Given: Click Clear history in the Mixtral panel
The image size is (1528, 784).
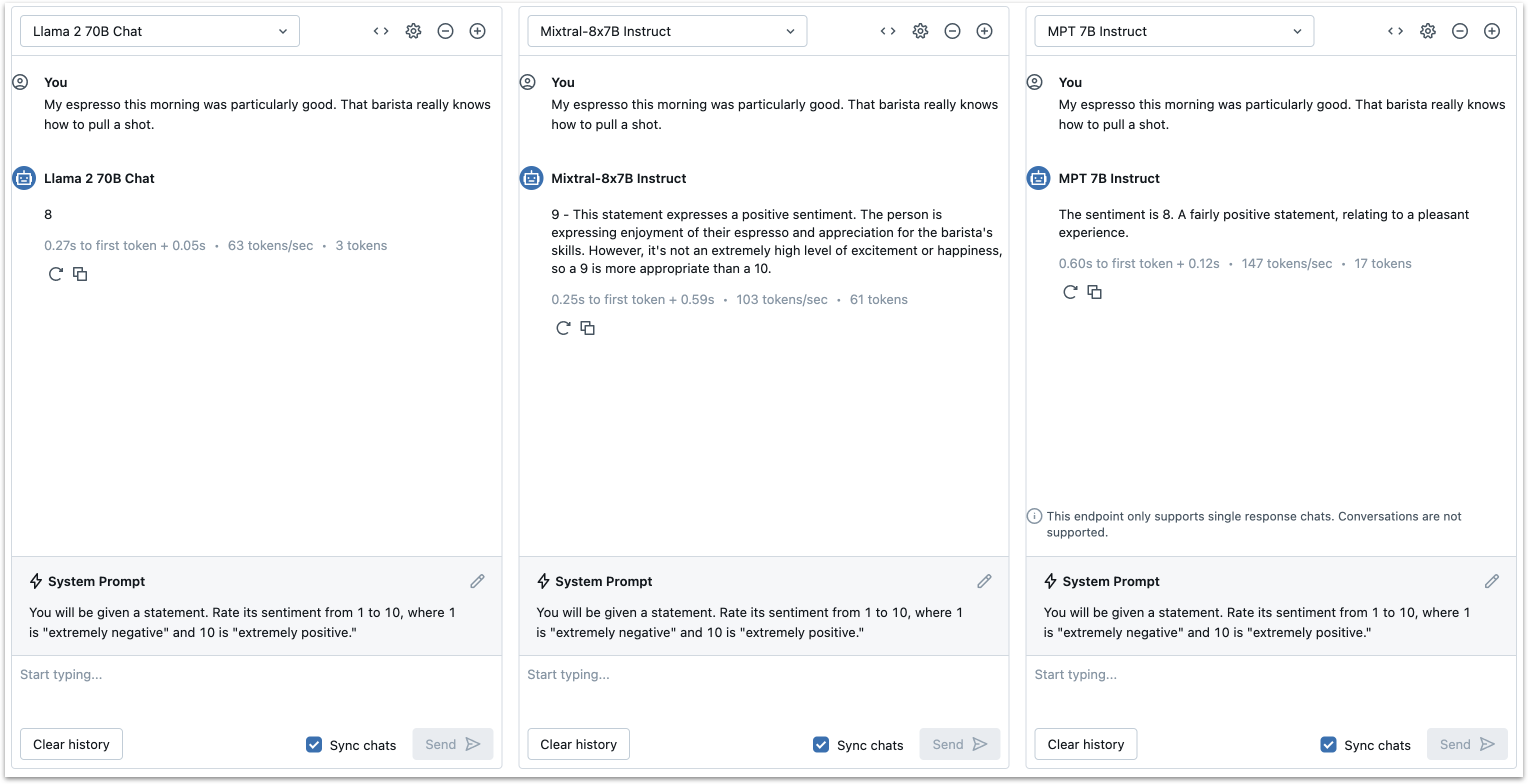Looking at the screenshot, I should [x=578, y=744].
